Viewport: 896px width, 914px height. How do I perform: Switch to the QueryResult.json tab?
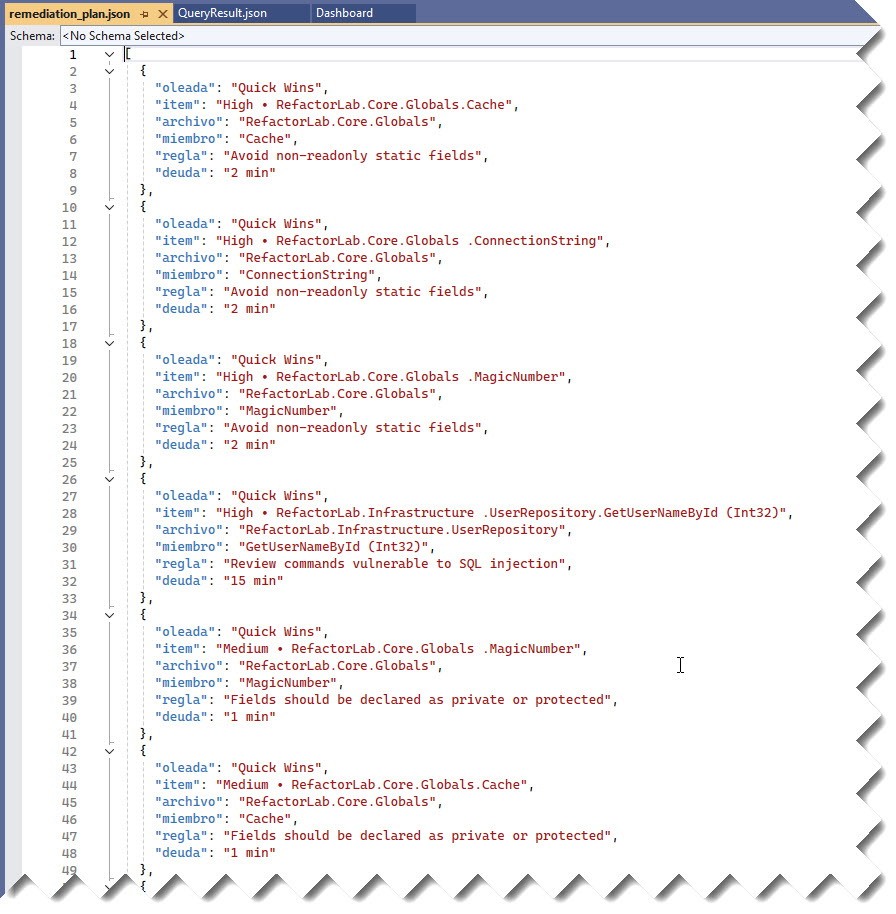[221, 13]
